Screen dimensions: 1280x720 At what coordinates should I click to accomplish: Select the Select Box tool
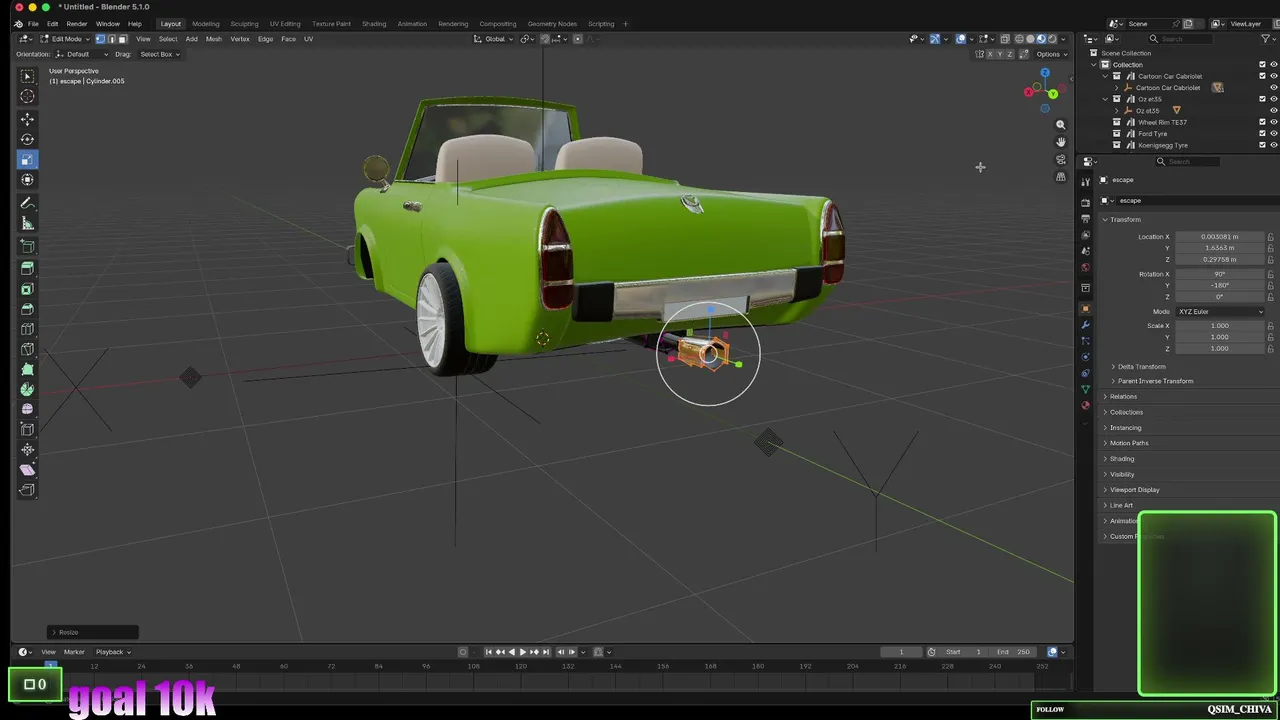click(27, 76)
